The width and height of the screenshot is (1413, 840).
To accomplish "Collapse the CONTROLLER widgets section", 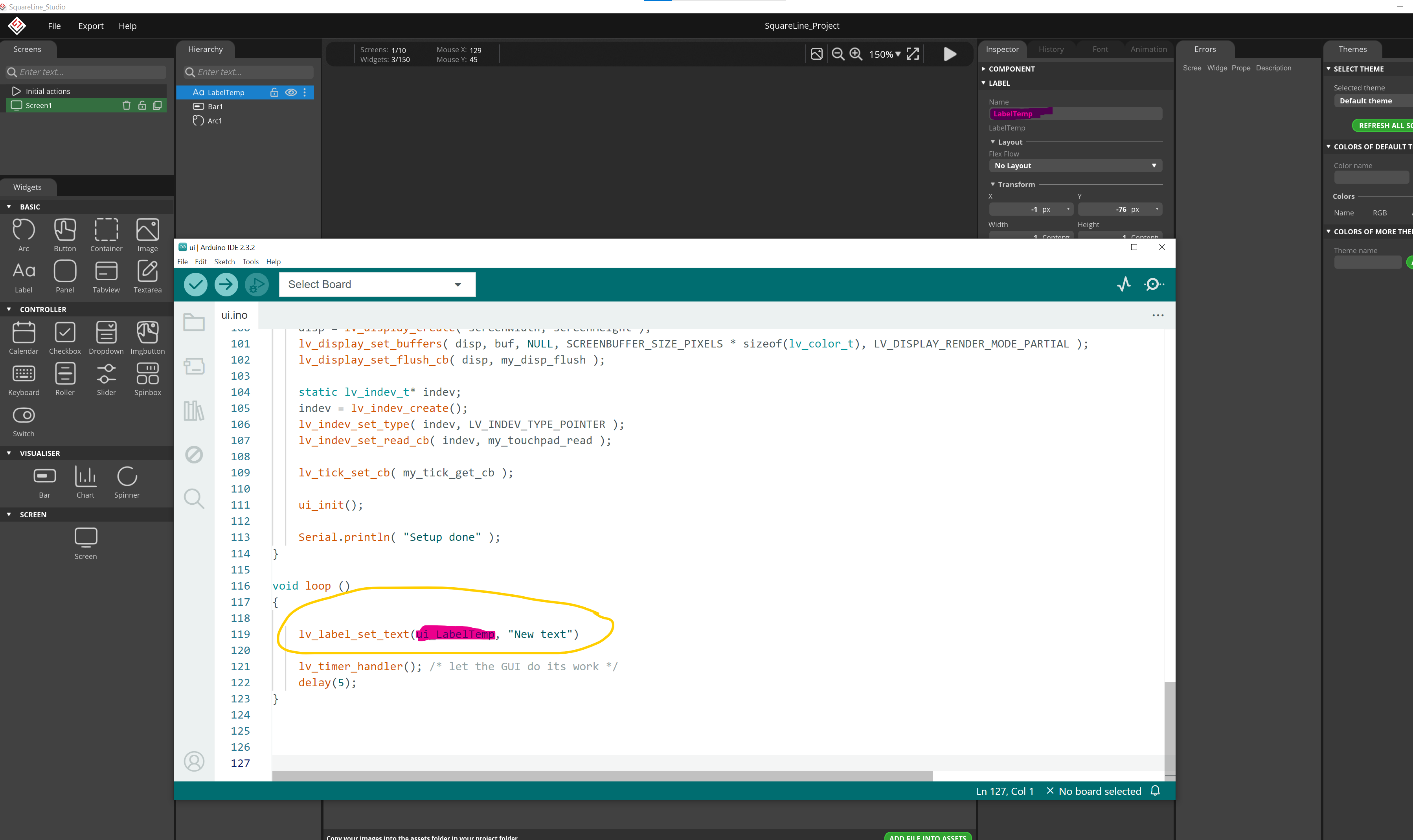I will (9, 309).
